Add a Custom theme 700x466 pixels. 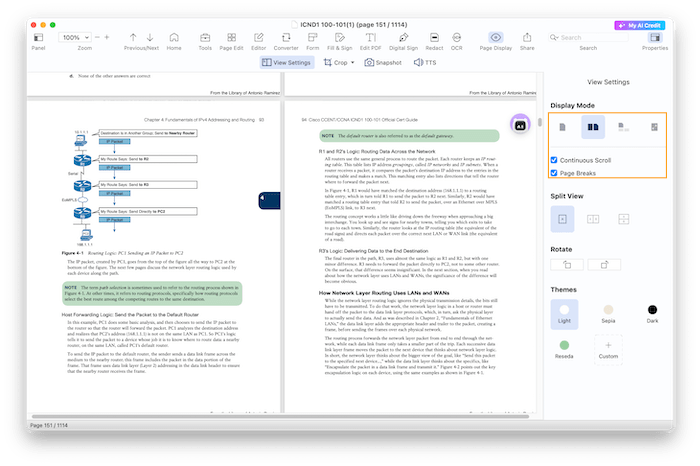click(608, 350)
